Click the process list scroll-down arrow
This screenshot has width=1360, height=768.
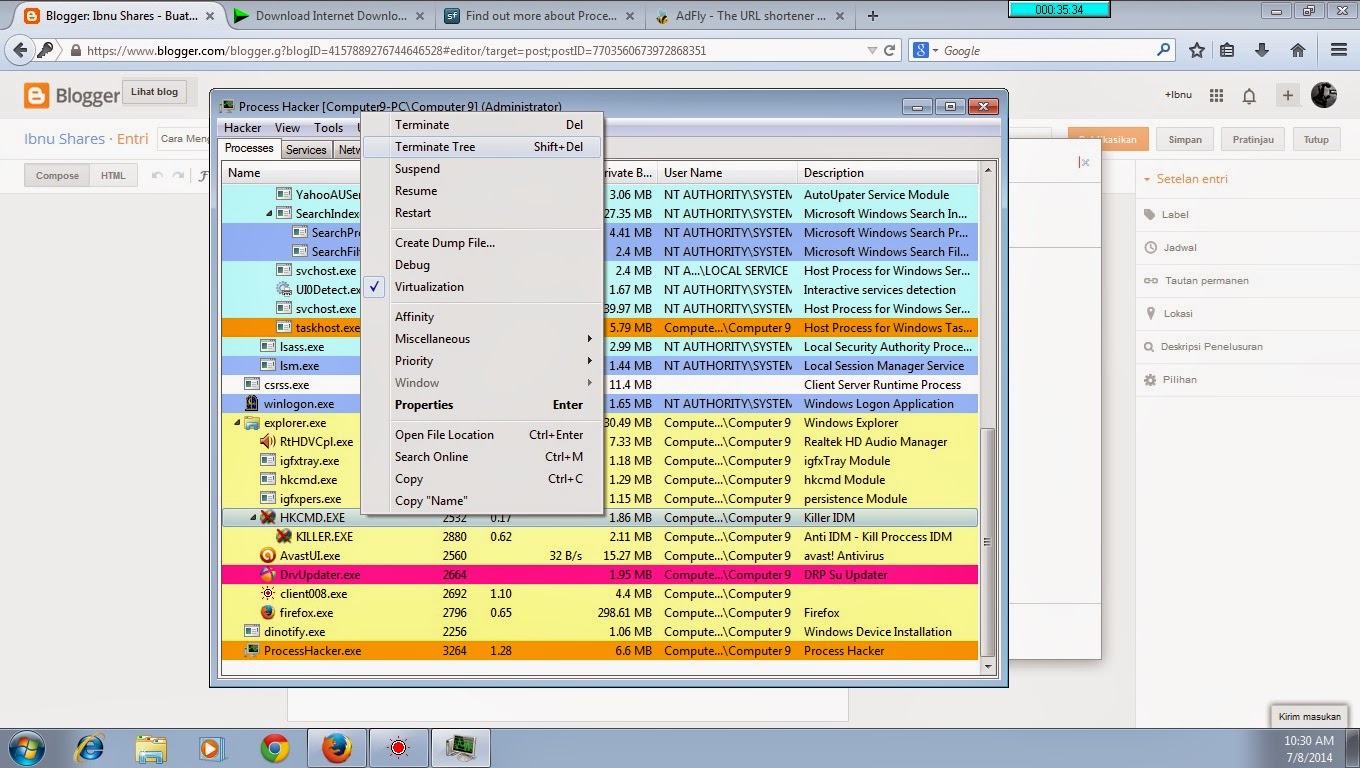tap(988, 665)
